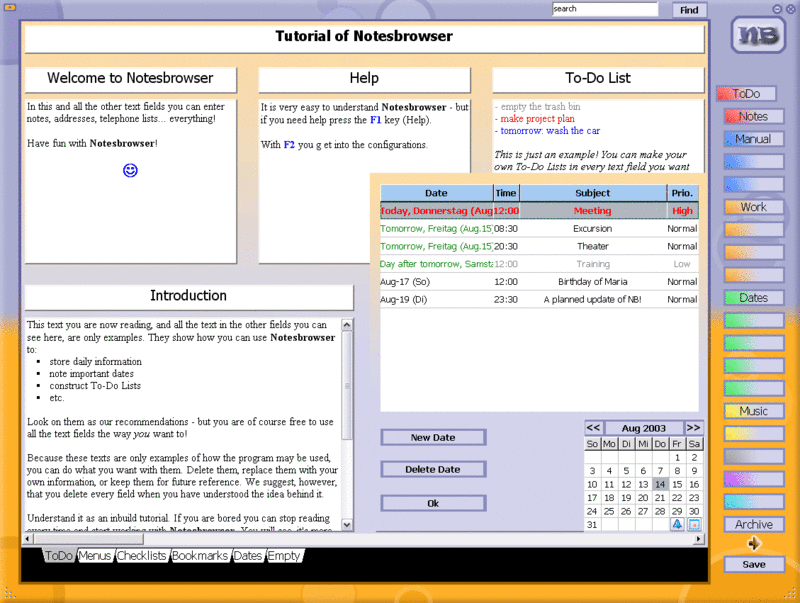
Task: Click the Introduction scrollbar down arrow
Action: point(347,525)
